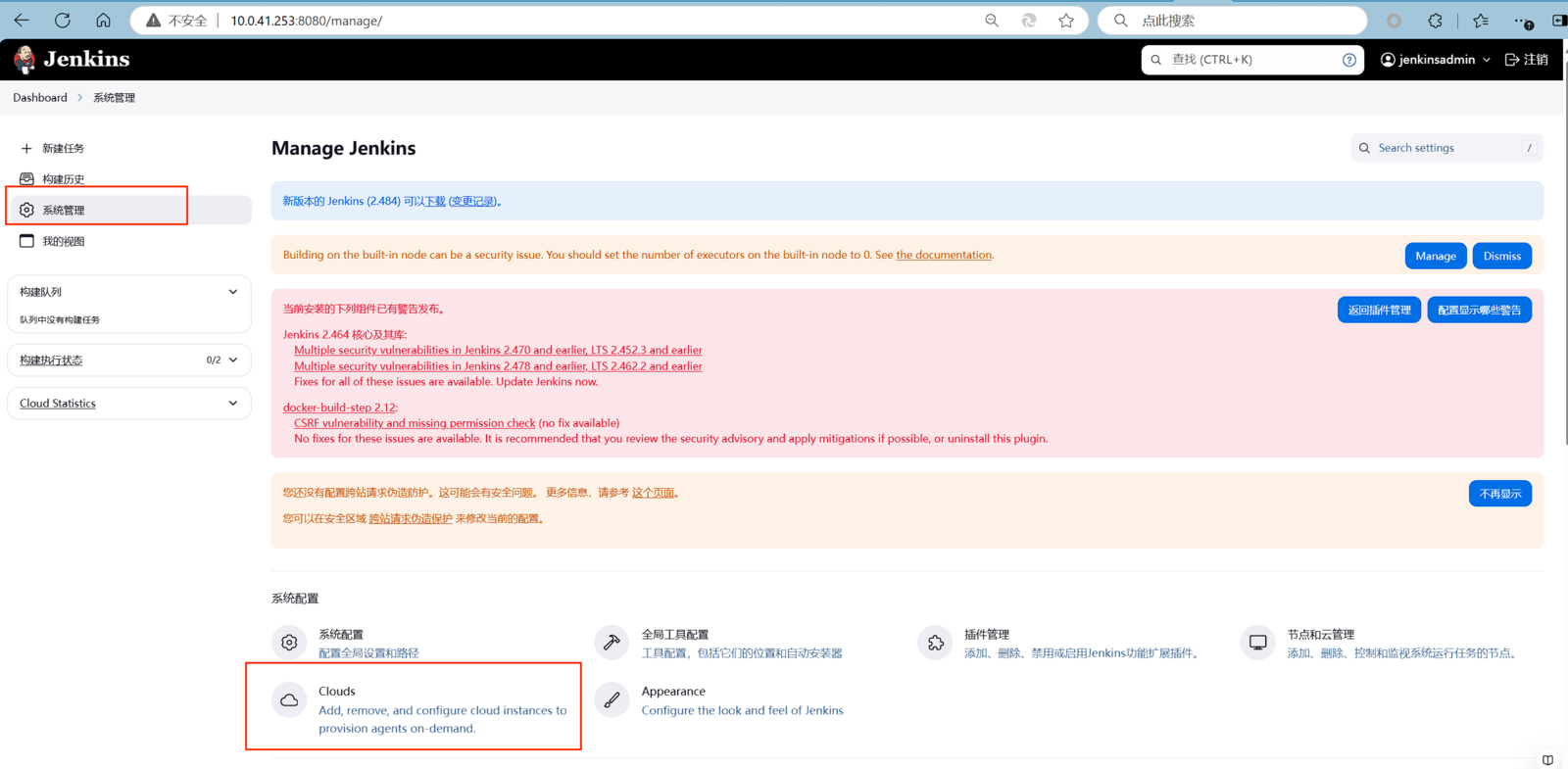Screen dimensions: 1568x769
Task: Click the Manage Jenkins page title
Action: pyautogui.click(x=343, y=148)
